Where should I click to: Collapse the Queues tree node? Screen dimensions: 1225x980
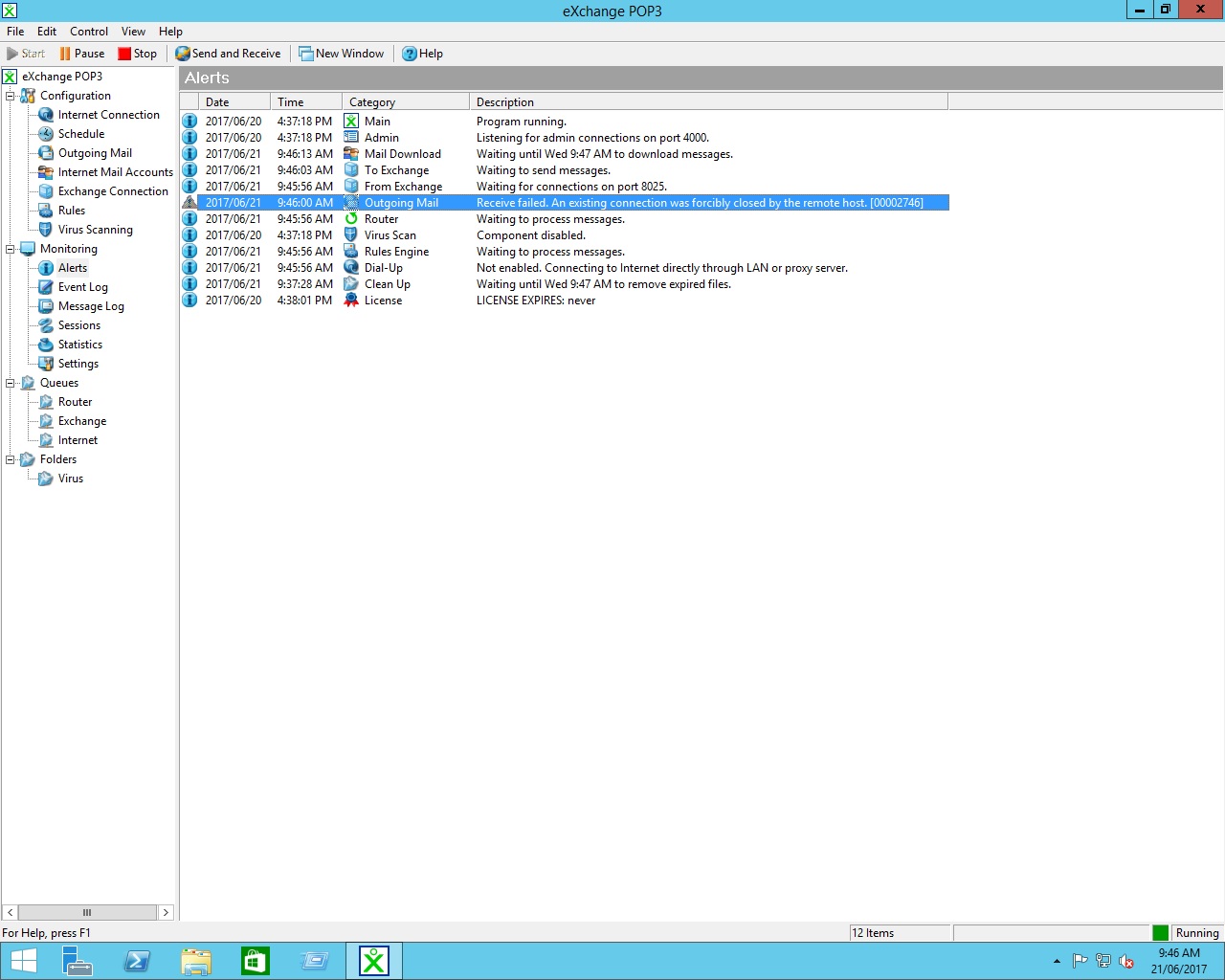pos(11,383)
